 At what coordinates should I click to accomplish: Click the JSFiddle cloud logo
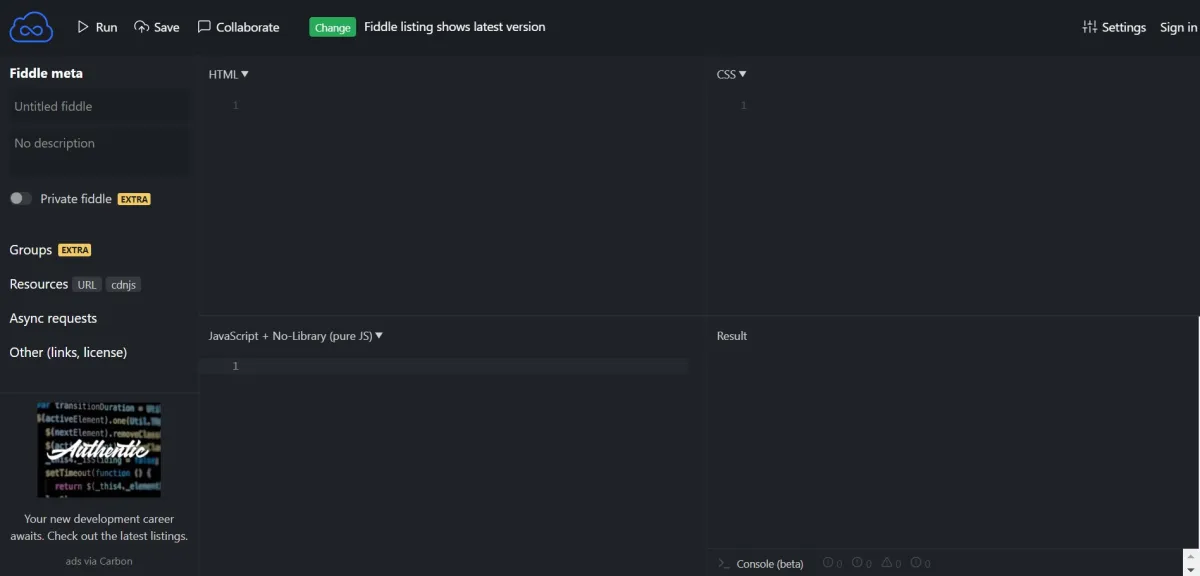pyautogui.click(x=31, y=27)
